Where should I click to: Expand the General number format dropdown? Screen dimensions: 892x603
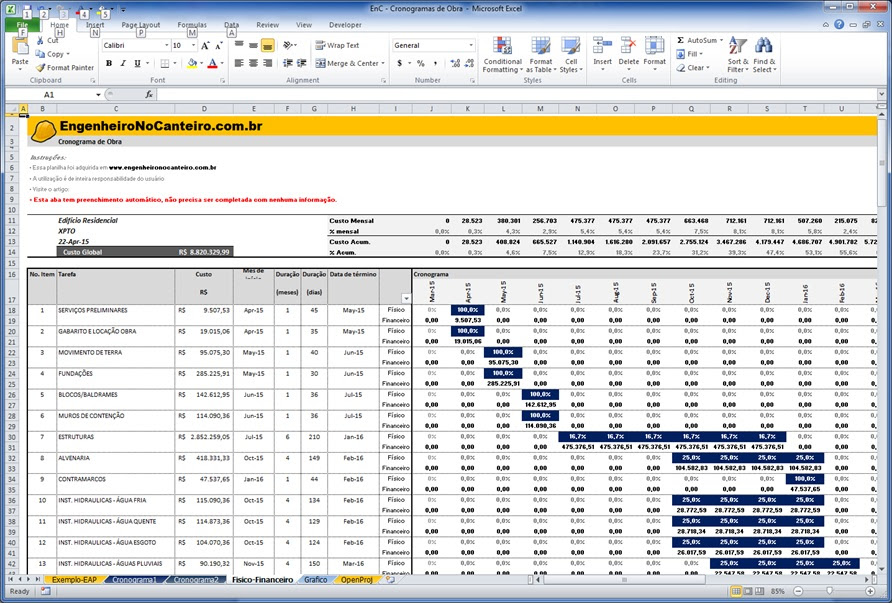[x=471, y=46]
